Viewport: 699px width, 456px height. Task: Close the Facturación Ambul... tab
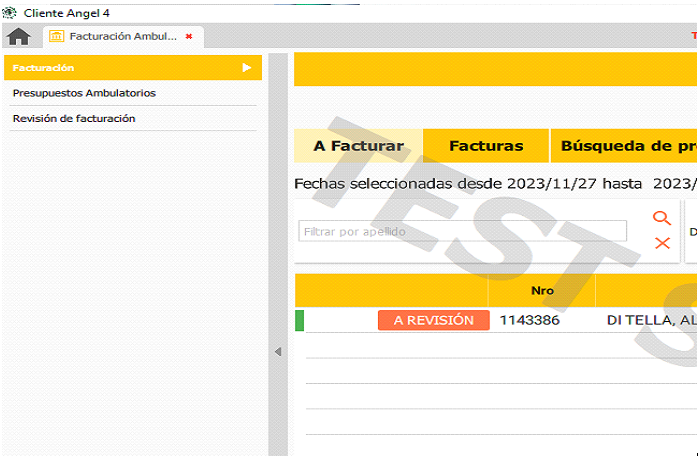click(x=189, y=37)
